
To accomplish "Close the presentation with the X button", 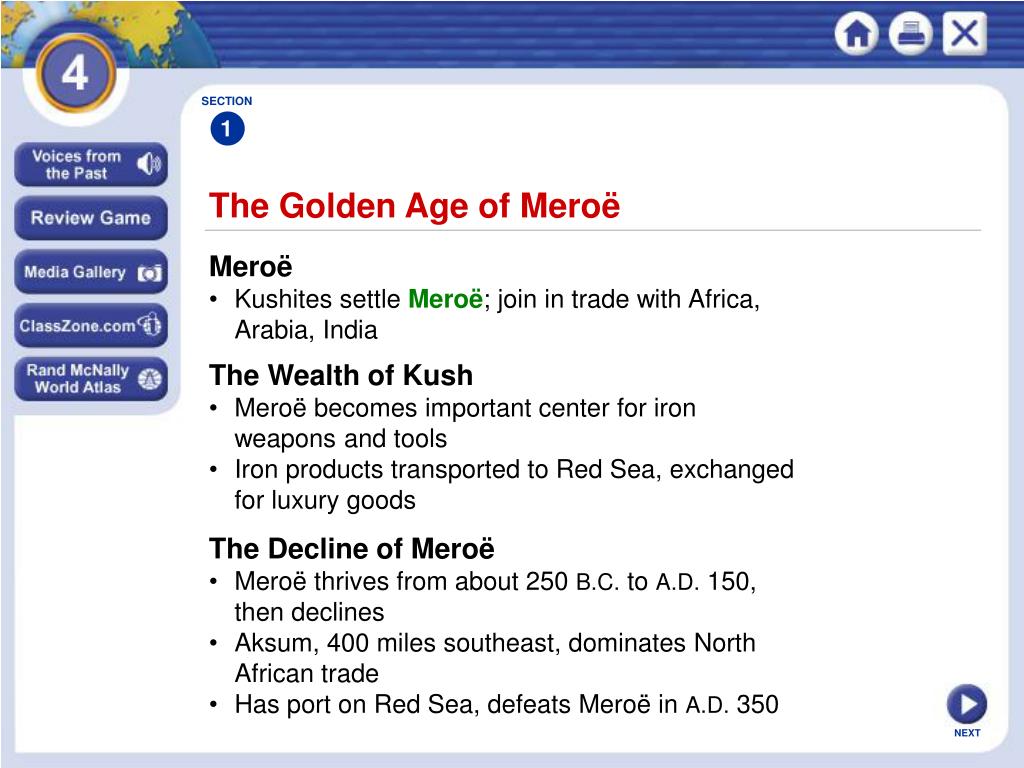I will point(965,33).
